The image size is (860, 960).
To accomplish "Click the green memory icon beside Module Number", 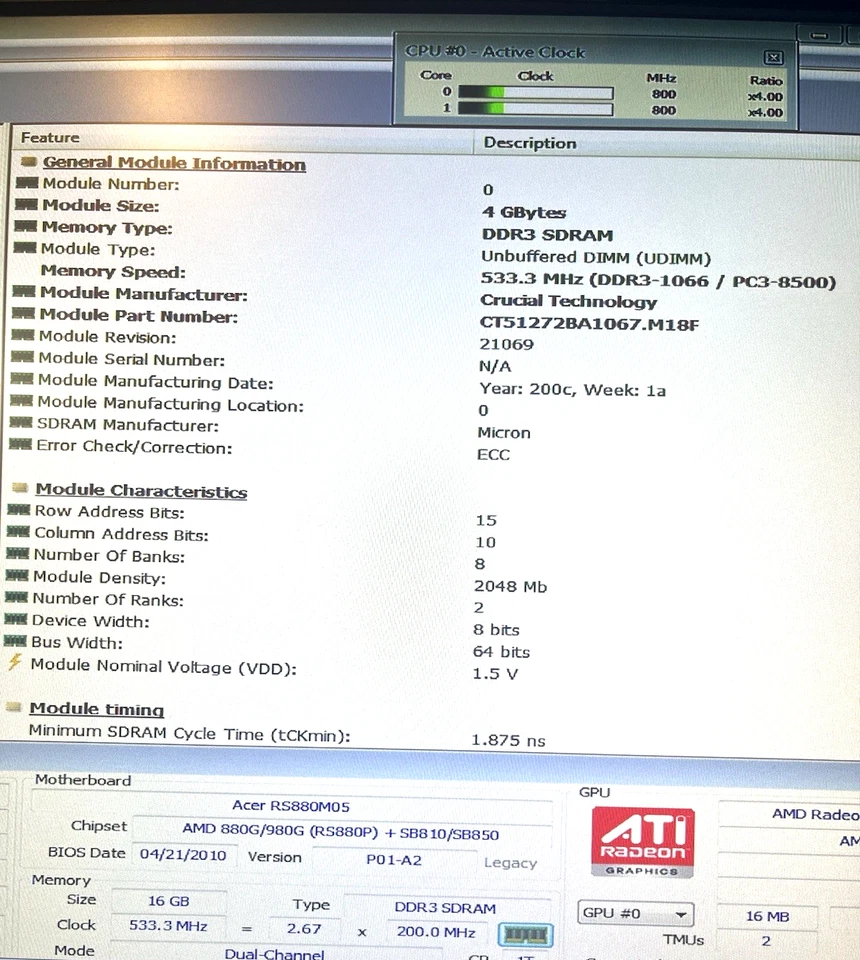I will [x=26, y=184].
